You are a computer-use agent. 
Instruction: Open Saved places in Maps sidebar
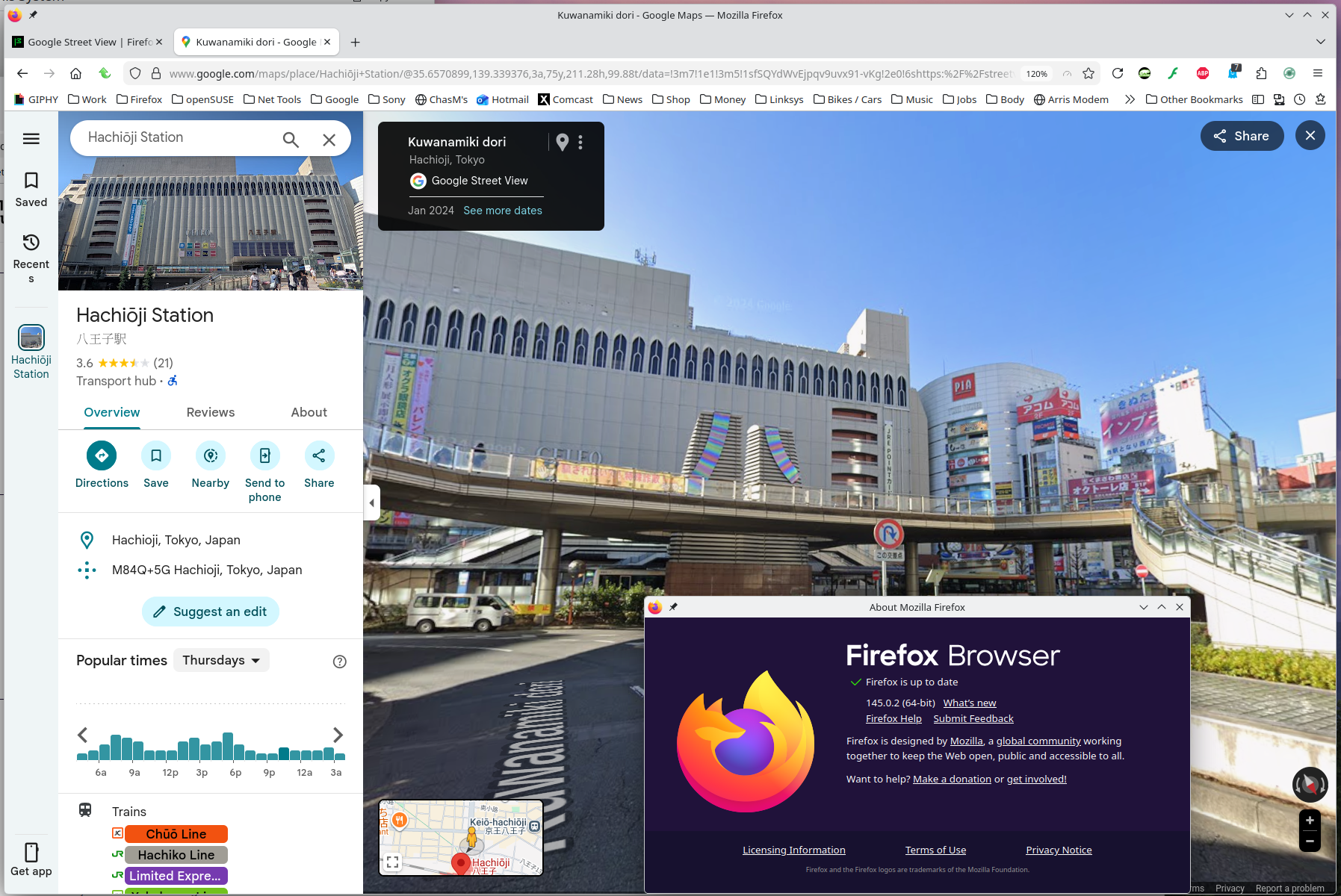31,190
